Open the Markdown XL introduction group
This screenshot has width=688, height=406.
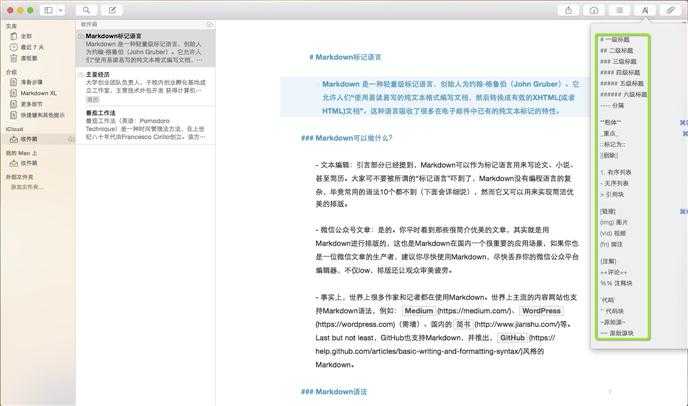point(39,93)
